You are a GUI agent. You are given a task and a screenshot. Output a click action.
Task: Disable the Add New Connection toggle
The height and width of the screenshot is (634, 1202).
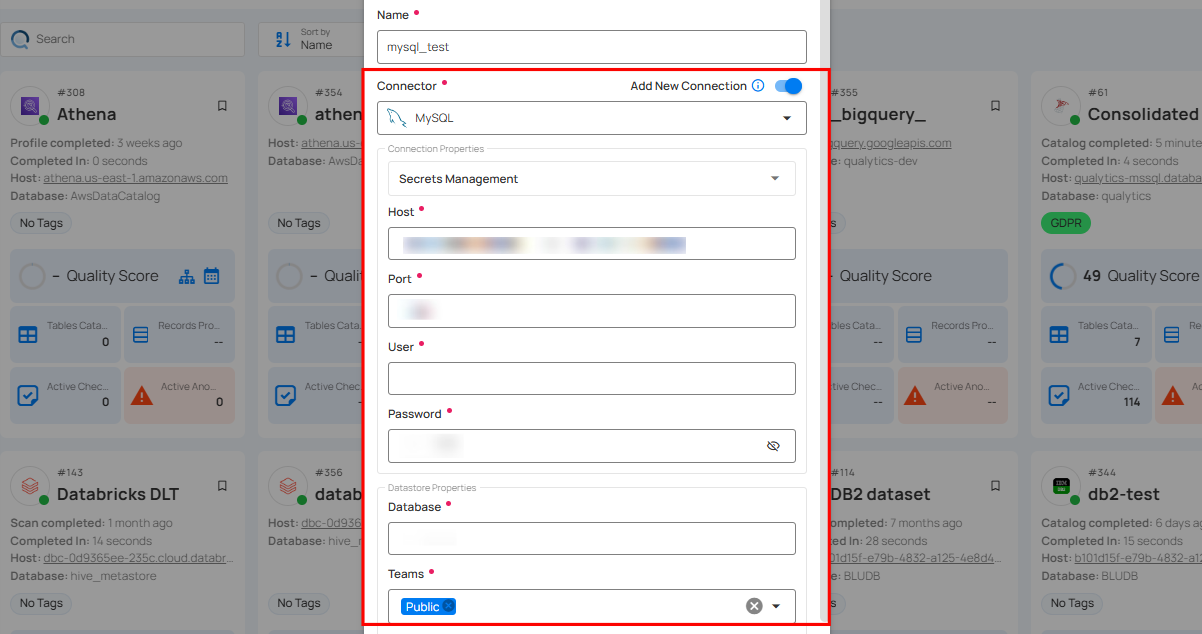788,86
